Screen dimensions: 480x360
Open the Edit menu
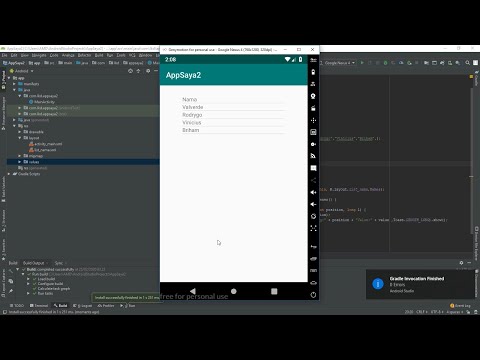pos(14,55)
